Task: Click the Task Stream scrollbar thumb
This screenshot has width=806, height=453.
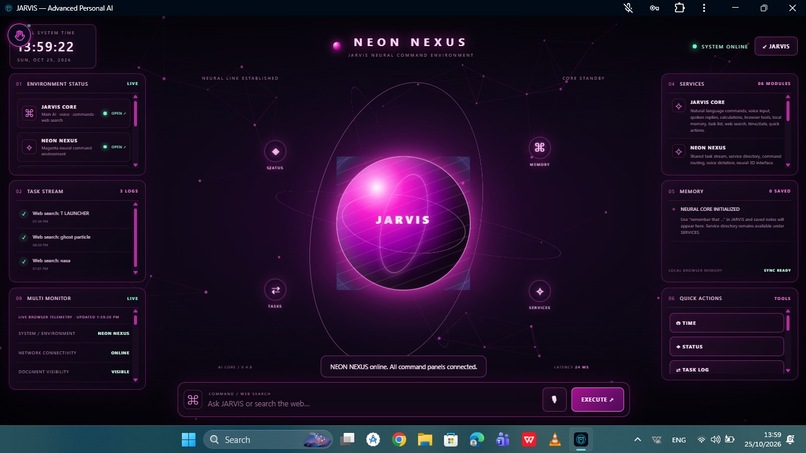Action: (x=136, y=237)
